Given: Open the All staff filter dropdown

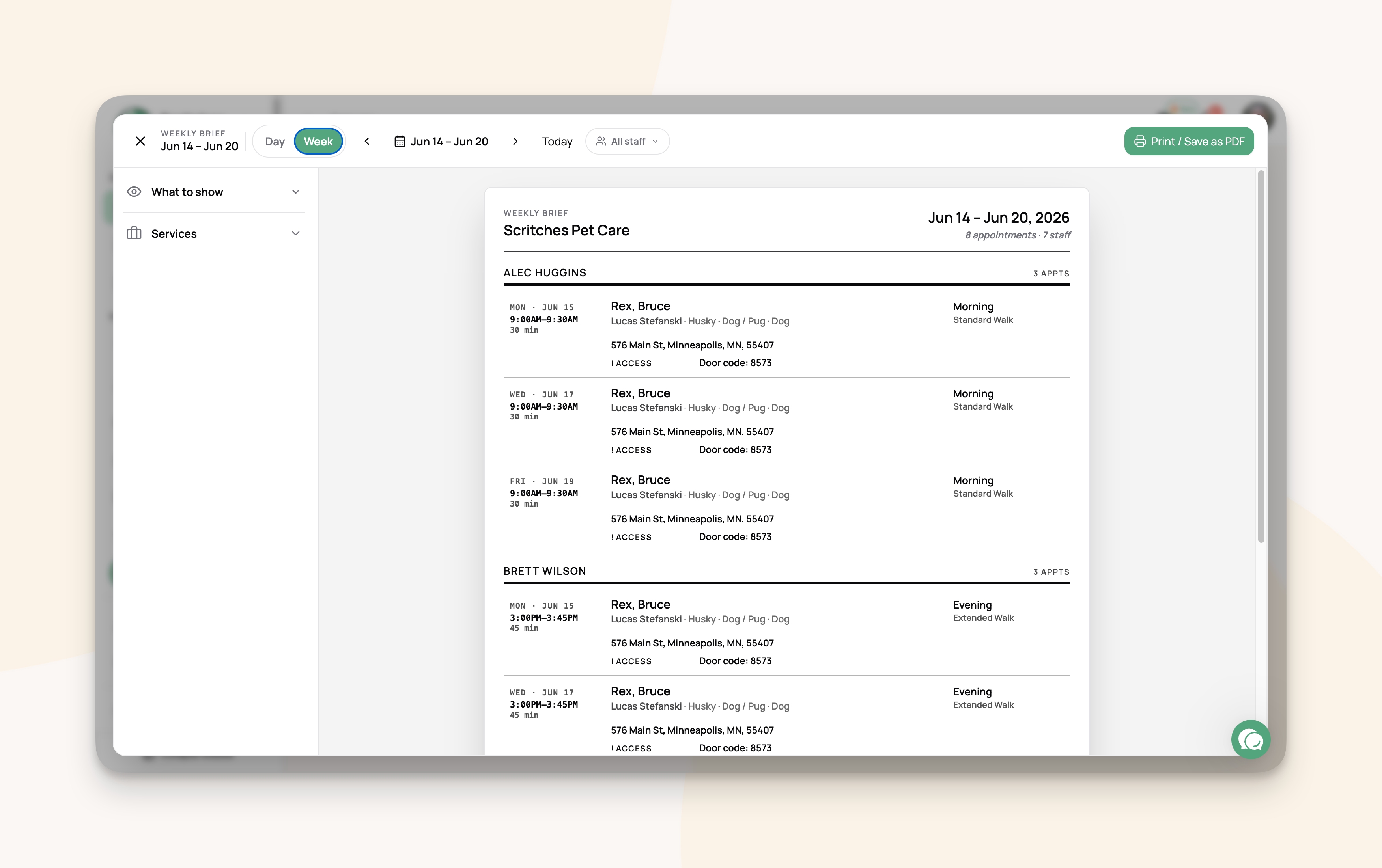Looking at the screenshot, I should [x=627, y=141].
